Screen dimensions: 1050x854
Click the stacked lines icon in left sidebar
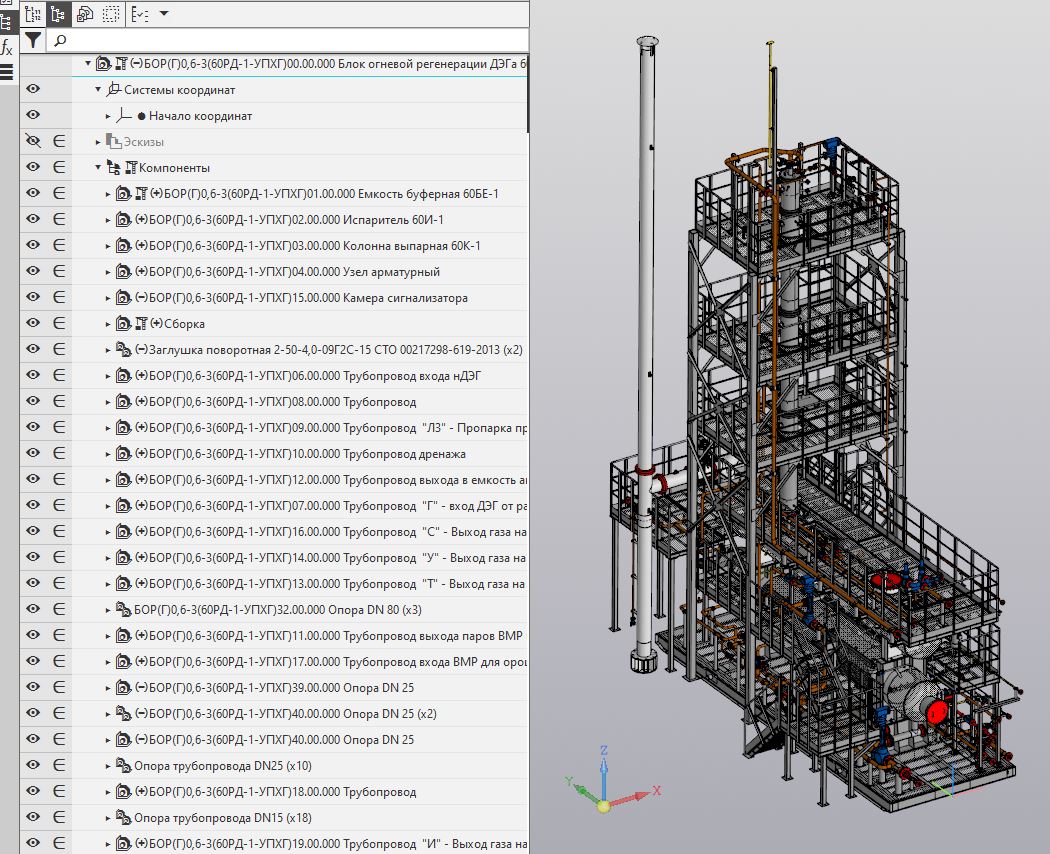pos(7,71)
